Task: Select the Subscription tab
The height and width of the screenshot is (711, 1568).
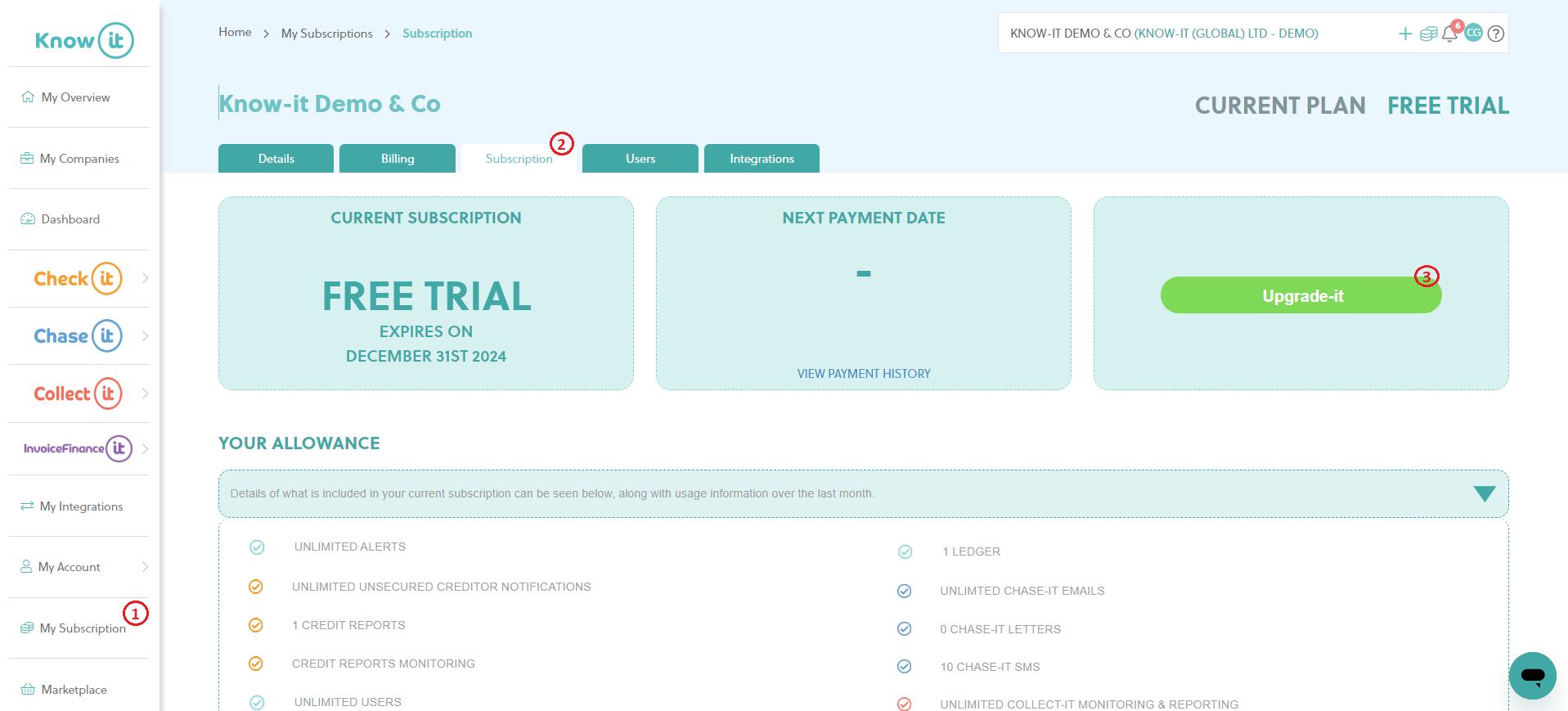Action: [x=519, y=158]
